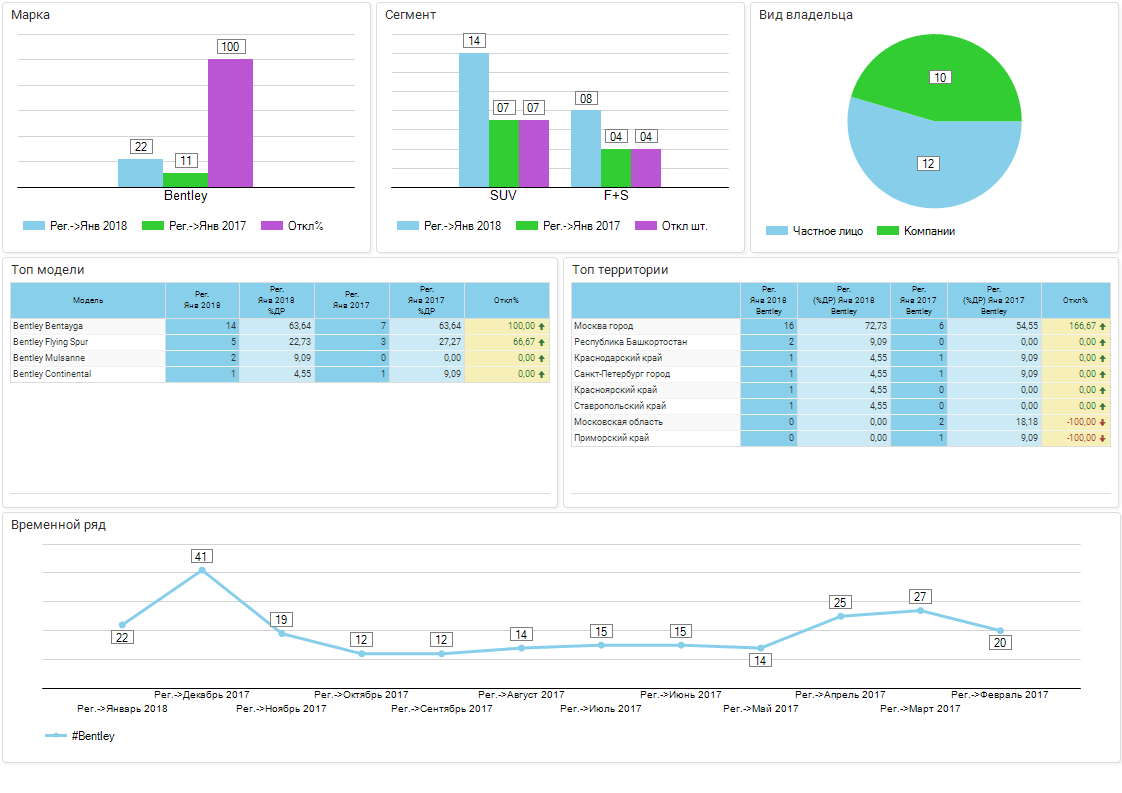Click the green up arrow in Москва город row
This screenshot has height=793, width=1122.
[x=1103, y=326]
